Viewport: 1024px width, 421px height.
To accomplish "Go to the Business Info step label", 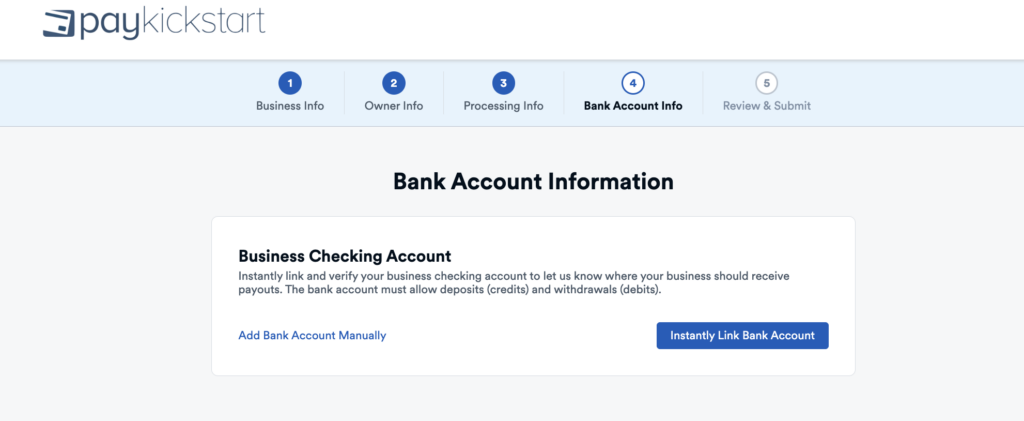I will [x=290, y=106].
